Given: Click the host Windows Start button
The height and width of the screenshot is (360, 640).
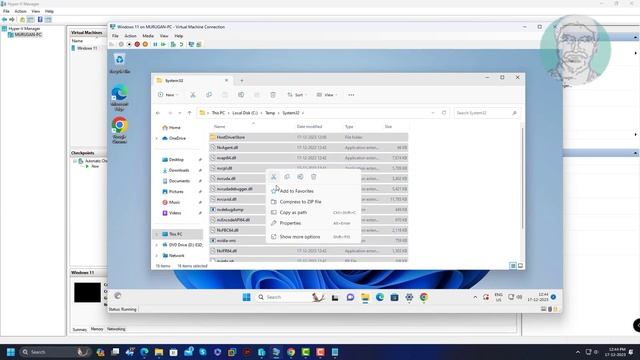Looking at the screenshot, I should pos(11,352).
